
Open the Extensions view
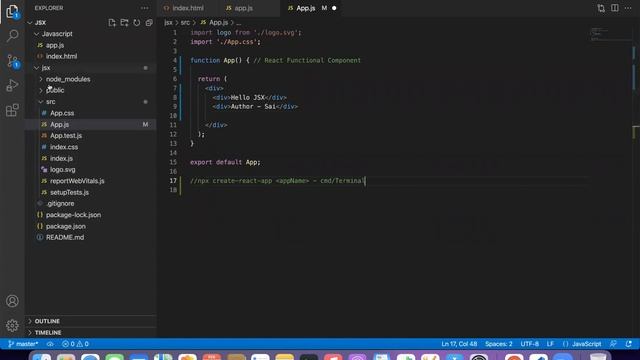tap(12, 110)
